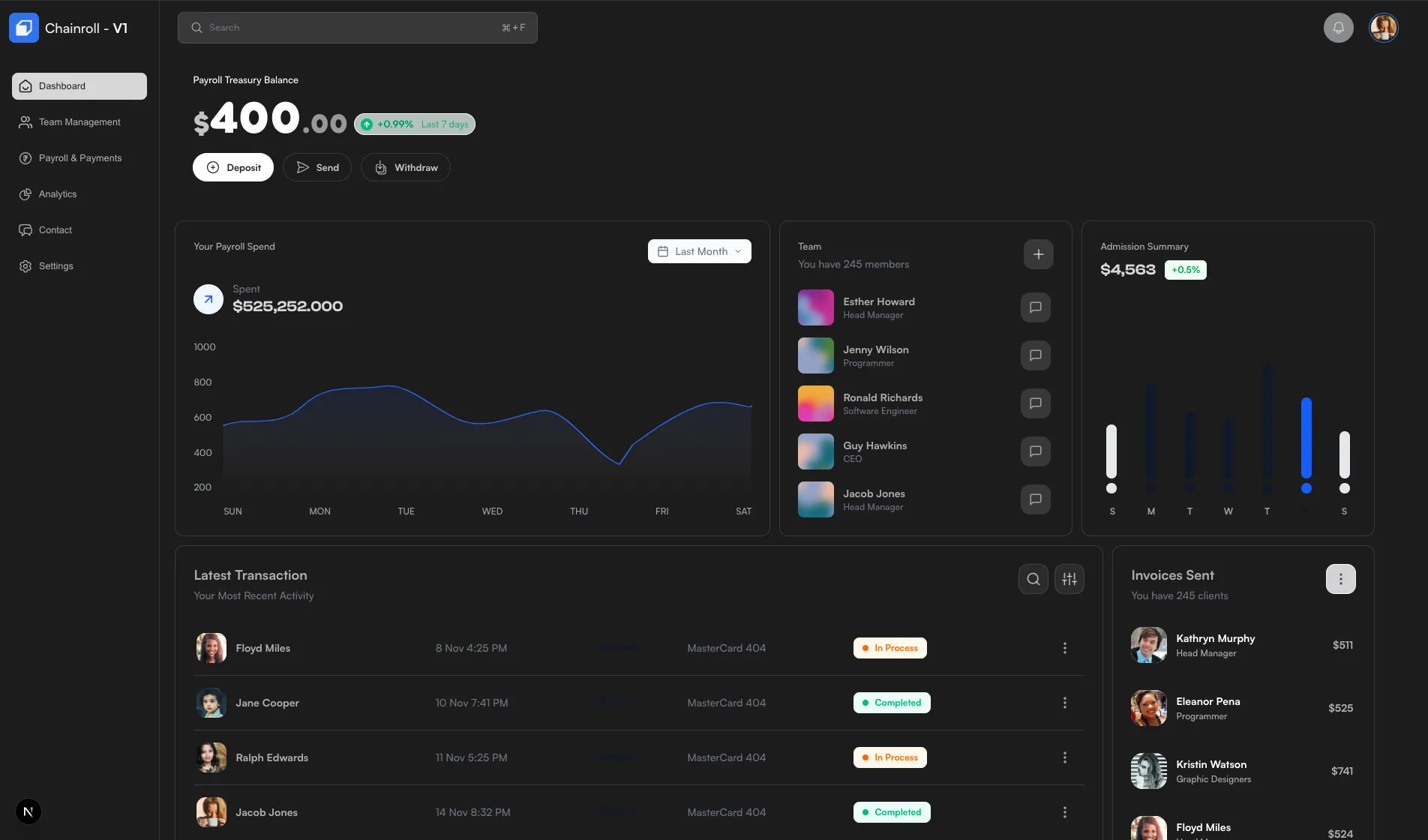Screen dimensions: 1428x840
Task: Open transaction filter settings icon
Action: (x=1069, y=579)
